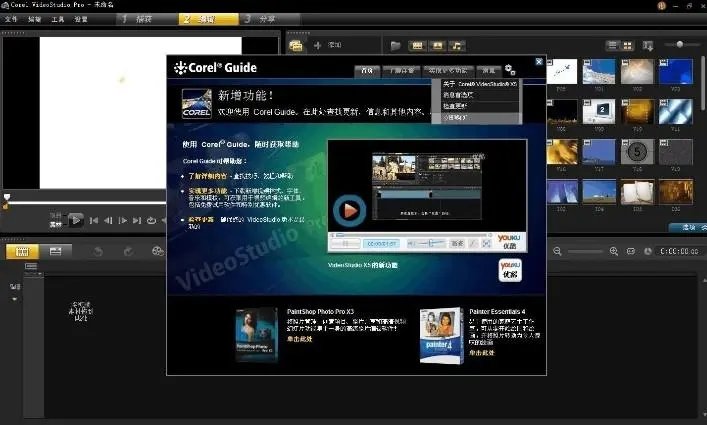Click the preview scrubber bar
The height and width of the screenshot is (425, 707).
[86, 202]
